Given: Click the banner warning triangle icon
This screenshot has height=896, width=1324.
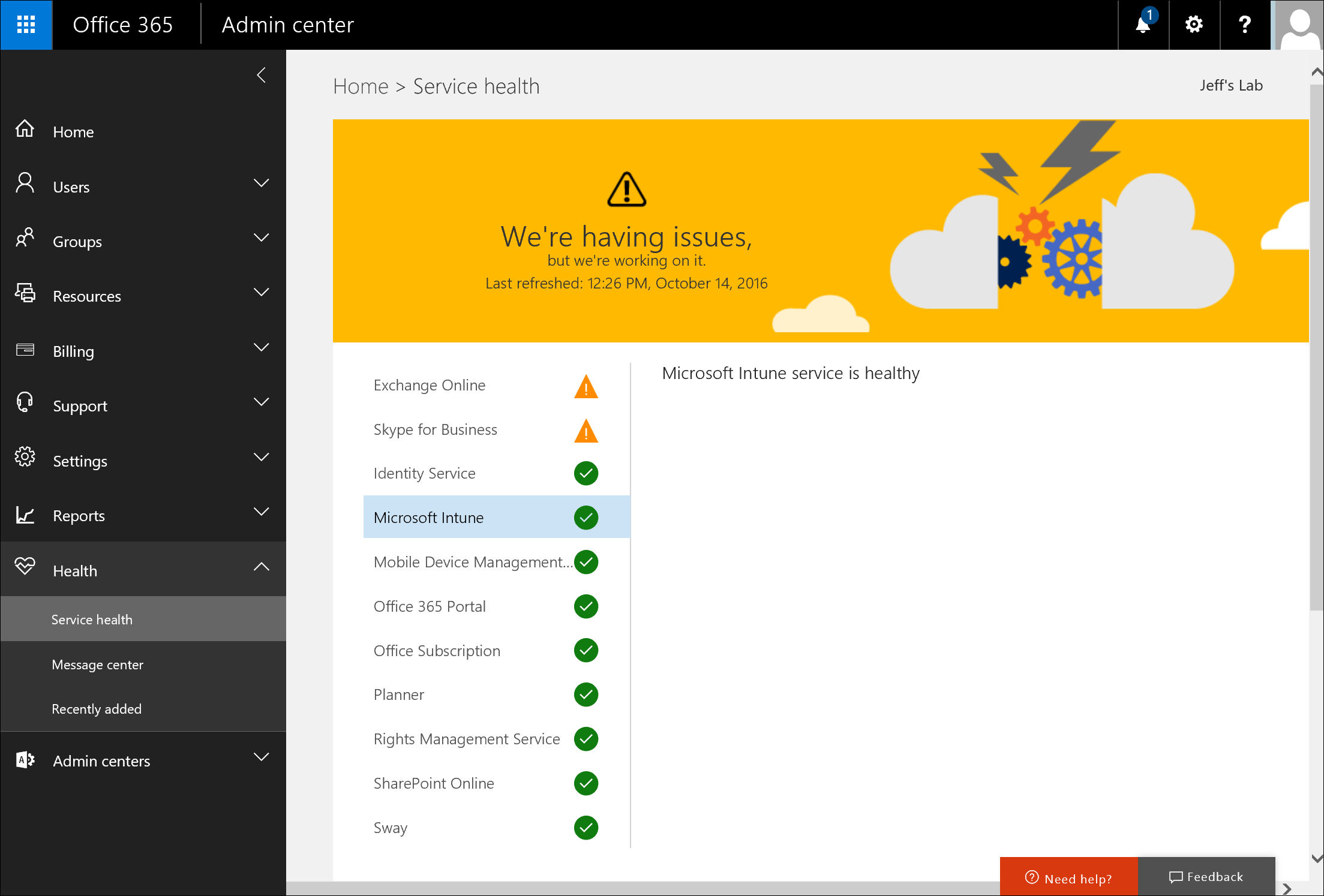Looking at the screenshot, I should click(x=627, y=190).
